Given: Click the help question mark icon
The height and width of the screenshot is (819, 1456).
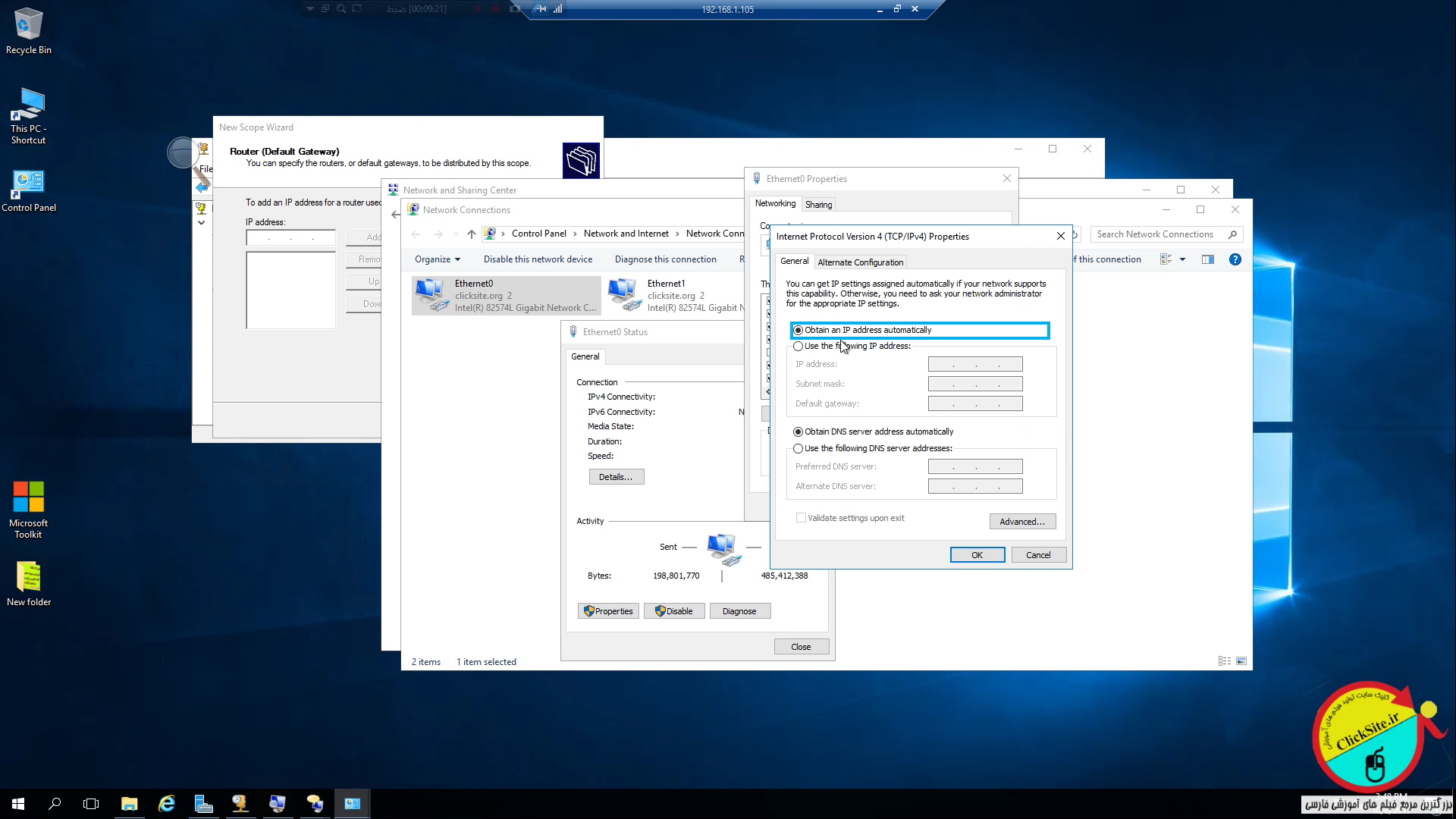Looking at the screenshot, I should [x=1235, y=259].
